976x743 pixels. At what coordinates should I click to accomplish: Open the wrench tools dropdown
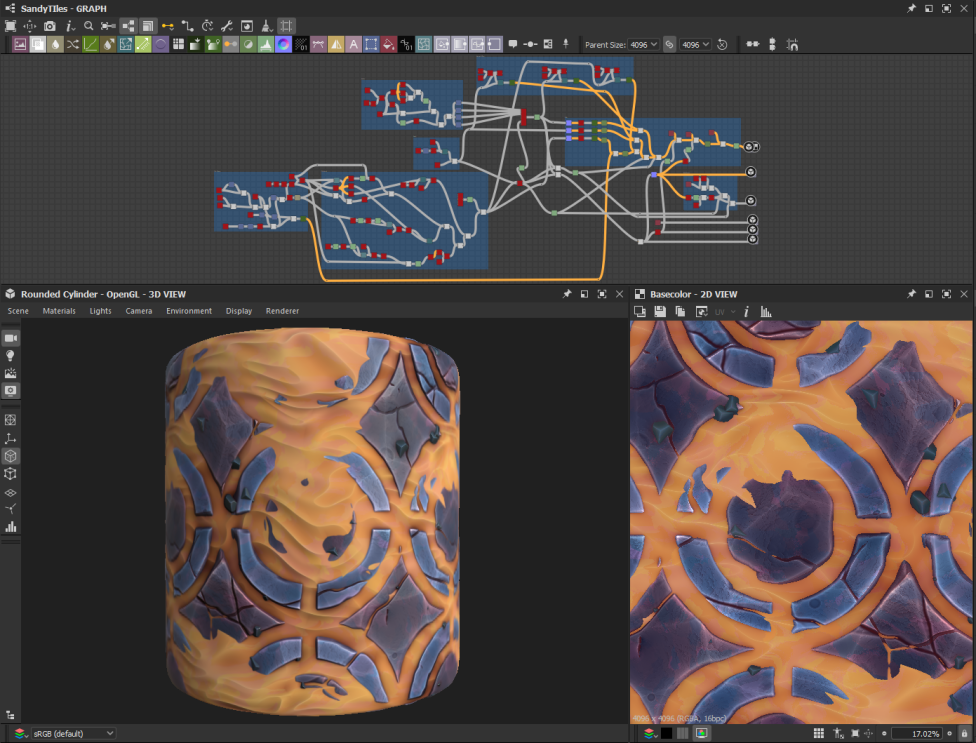coord(227,26)
